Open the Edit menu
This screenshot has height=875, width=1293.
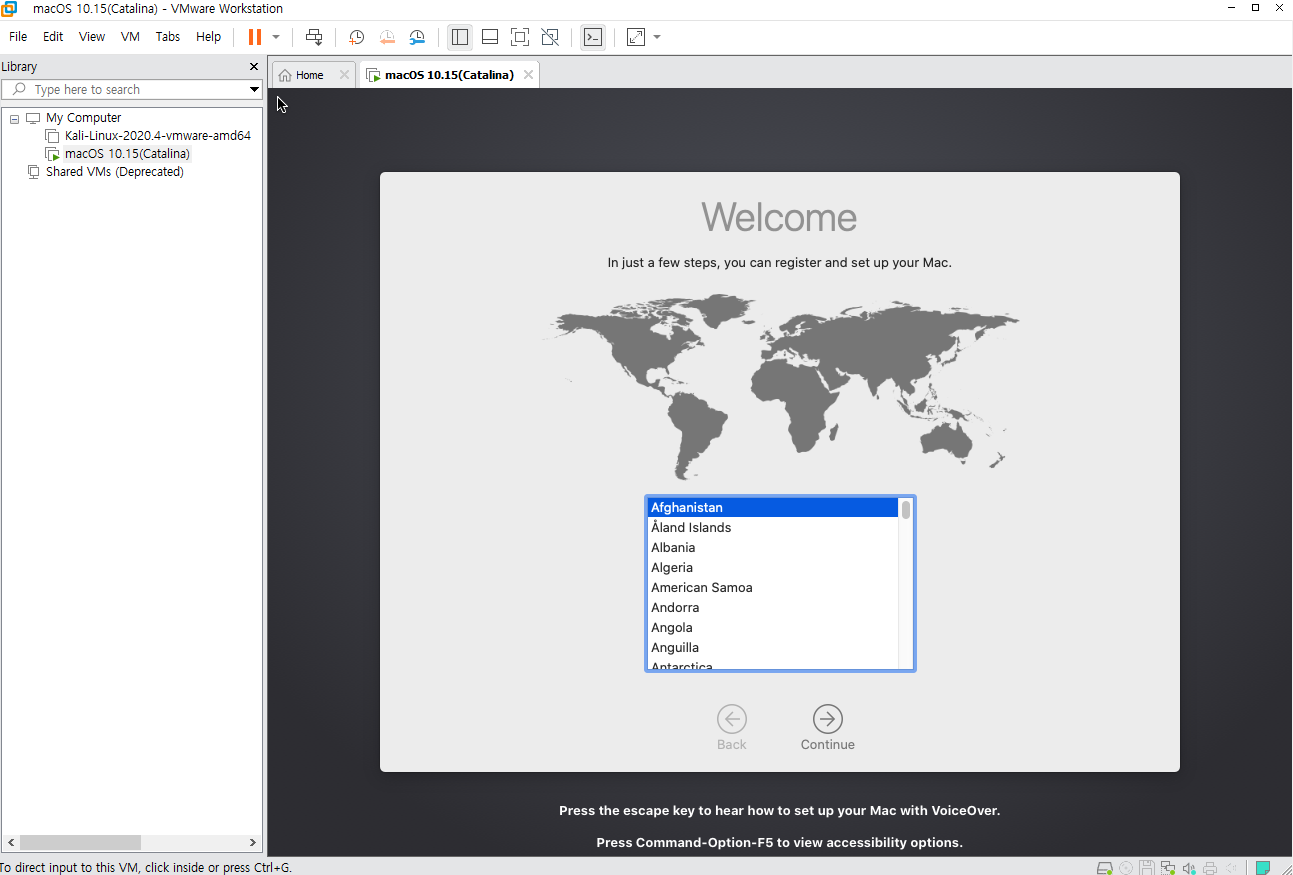(53, 37)
